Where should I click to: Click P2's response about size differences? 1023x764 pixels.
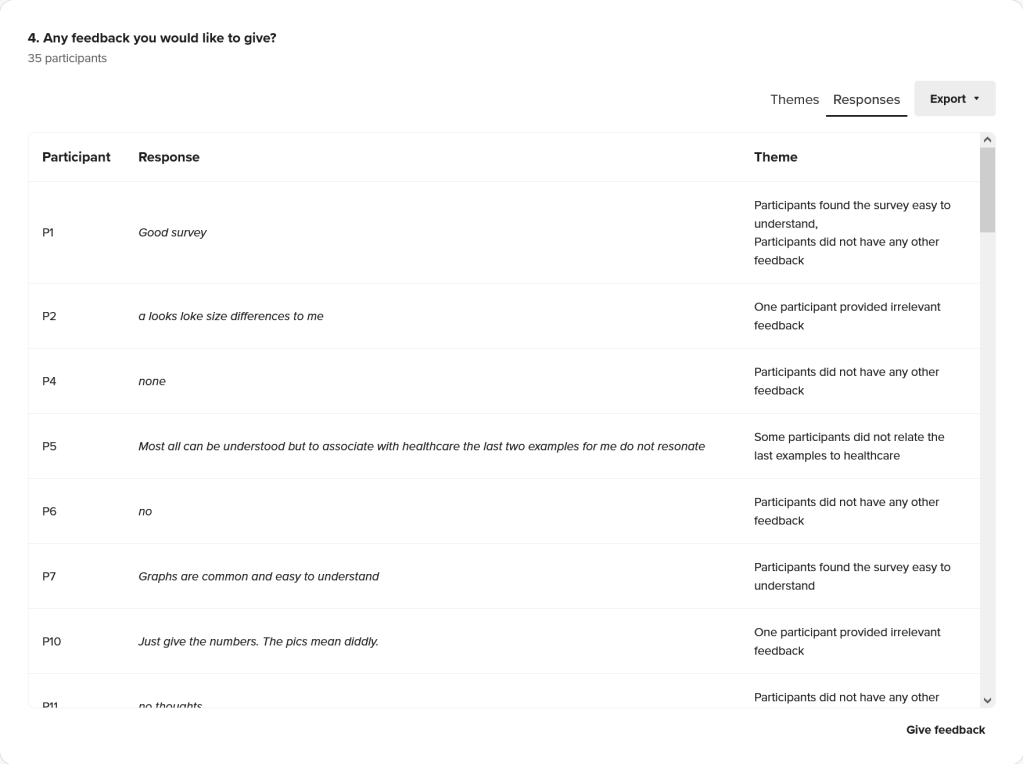click(231, 316)
